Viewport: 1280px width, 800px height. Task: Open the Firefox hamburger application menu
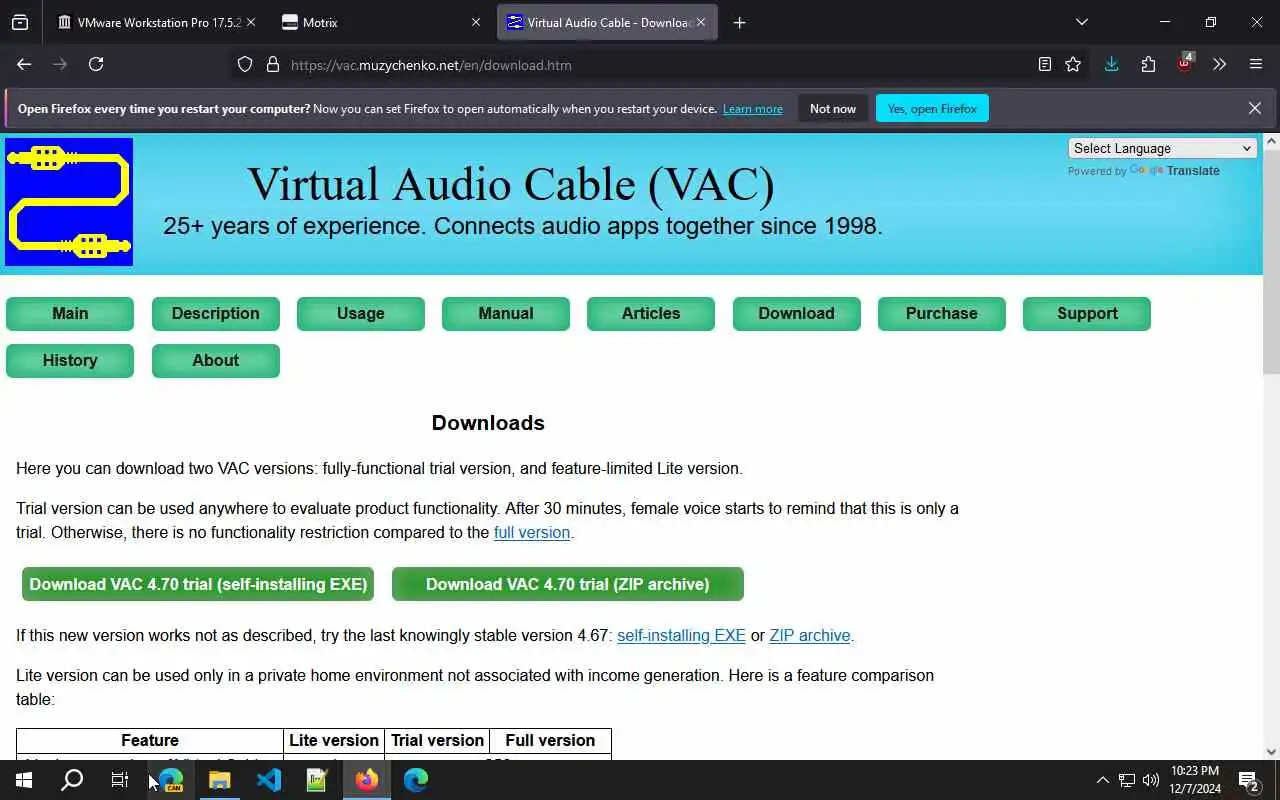pos(1256,64)
